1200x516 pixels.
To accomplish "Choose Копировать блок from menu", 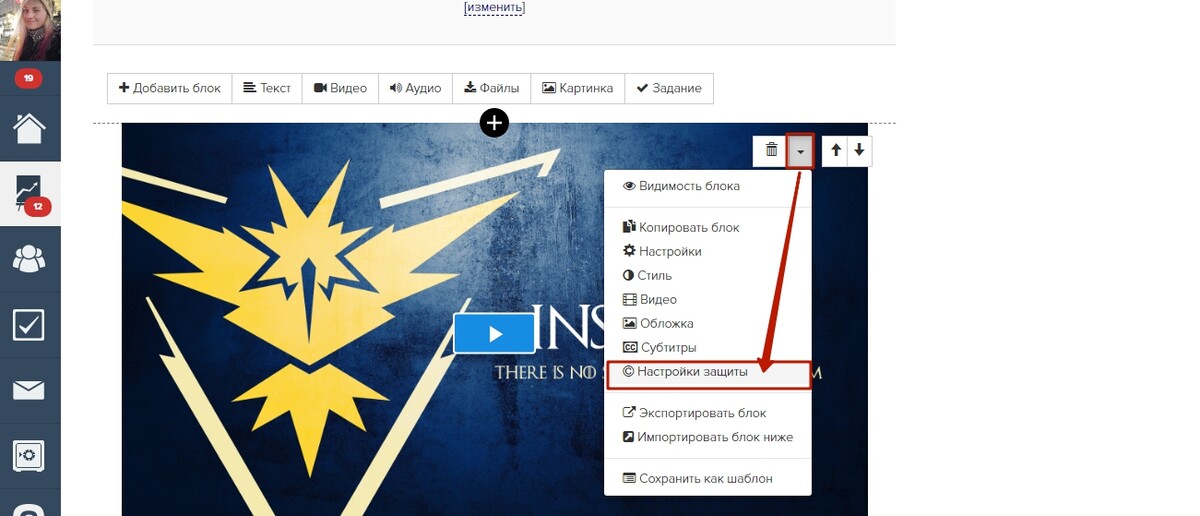I will tap(708, 227).
